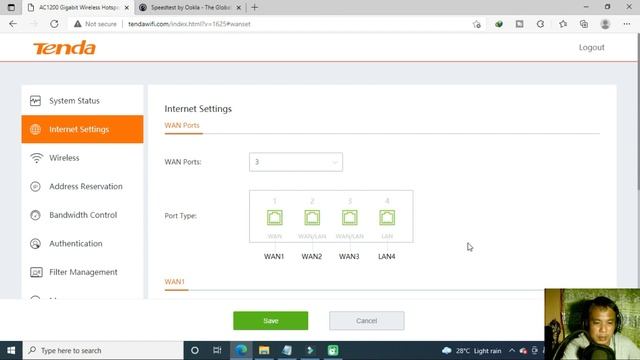Select the port 1 WAN port icon
640x360 pixels.
(x=275, y=218)
